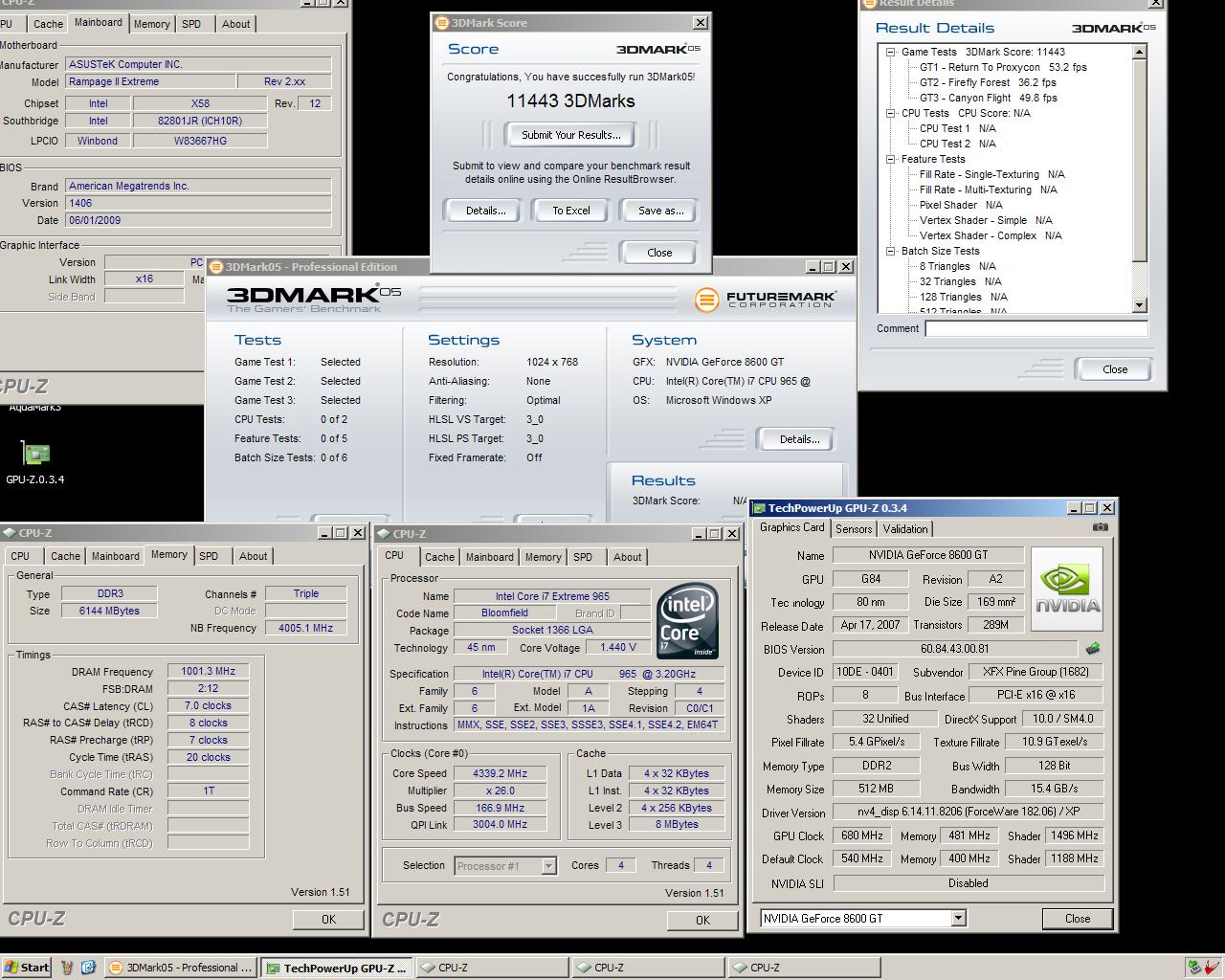
Task: Click the Result Details scrollbar down arrow
Action: pyautogui.click(x=1139, y=305)
